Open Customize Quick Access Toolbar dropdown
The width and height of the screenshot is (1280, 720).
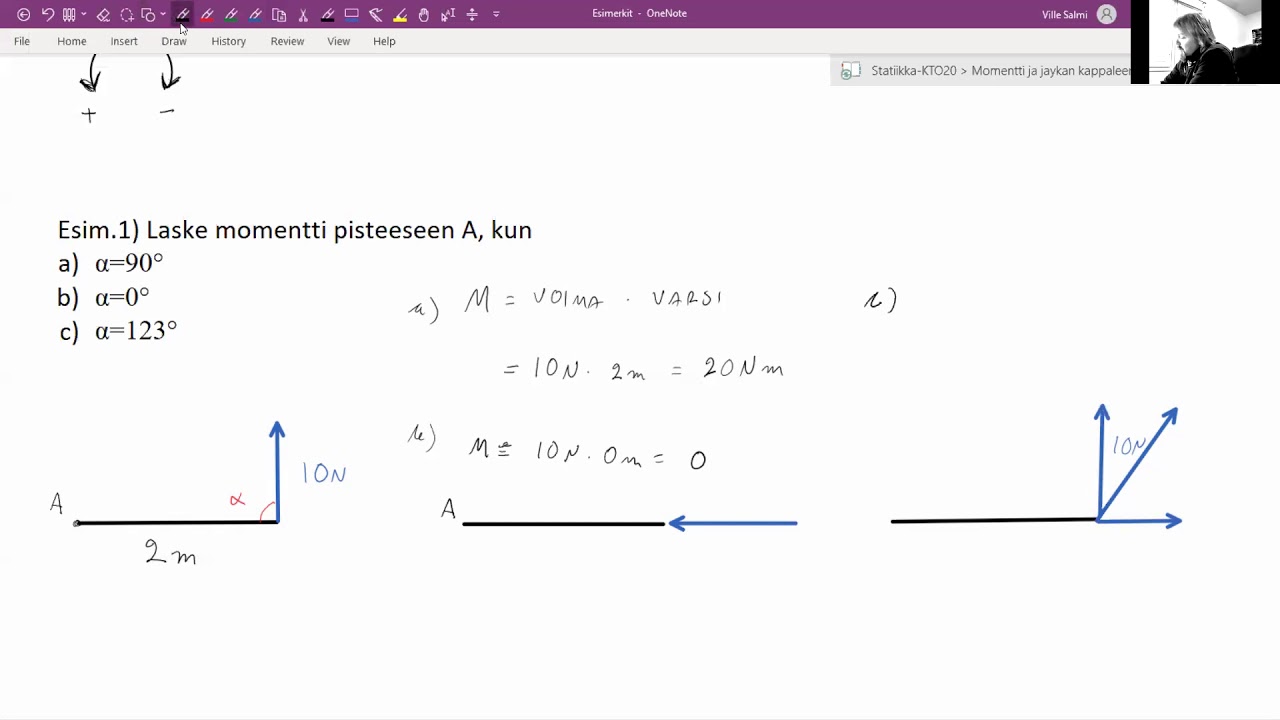(496, 14)
